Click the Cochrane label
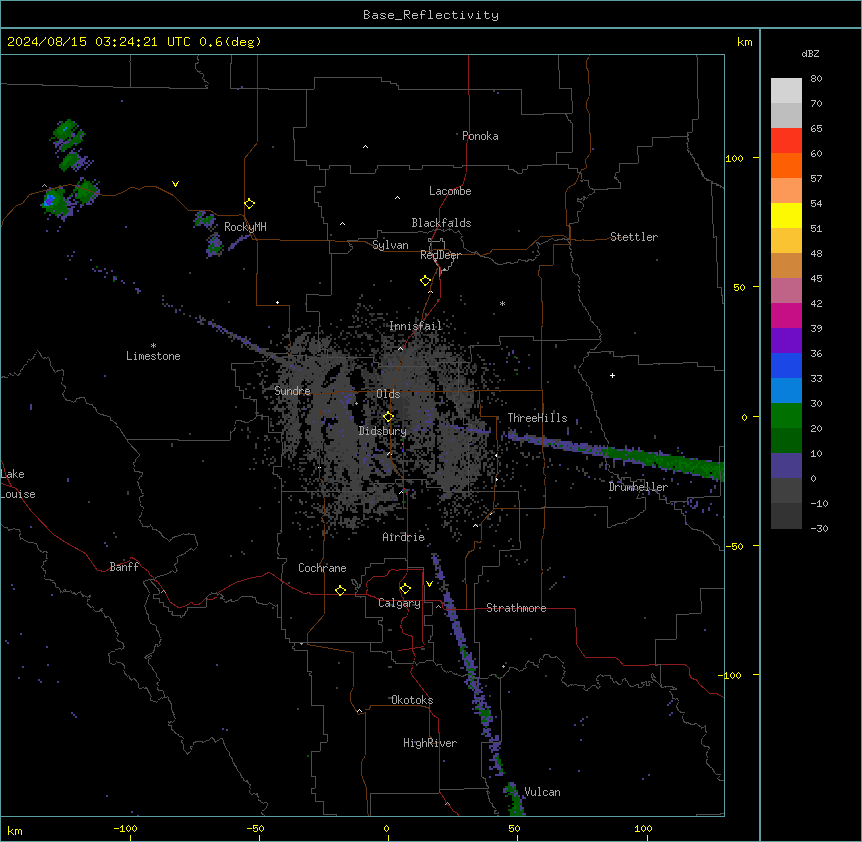 (x=322, y=568)
